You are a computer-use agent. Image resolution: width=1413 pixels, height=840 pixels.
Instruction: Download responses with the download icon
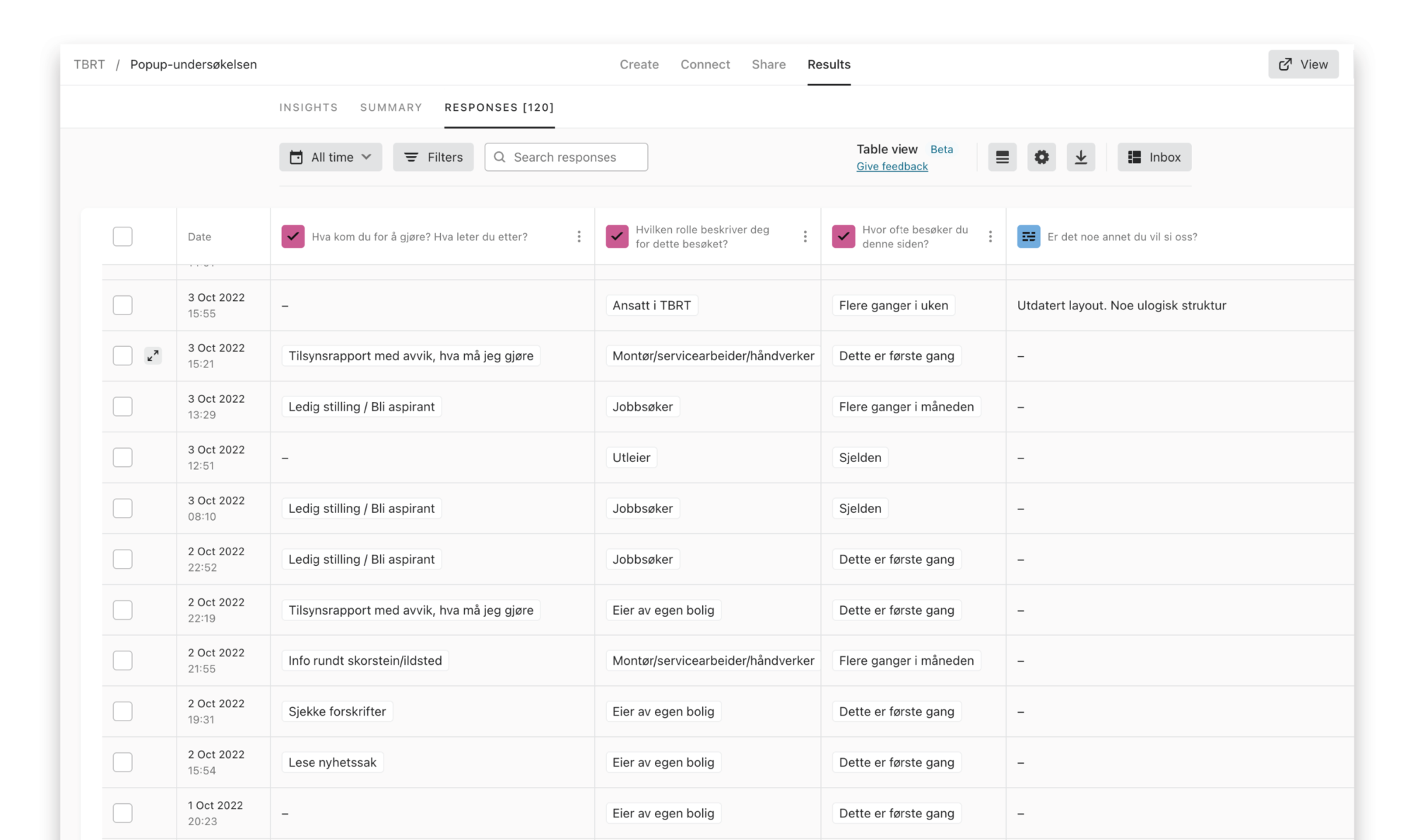click(x=1081, y=157)
